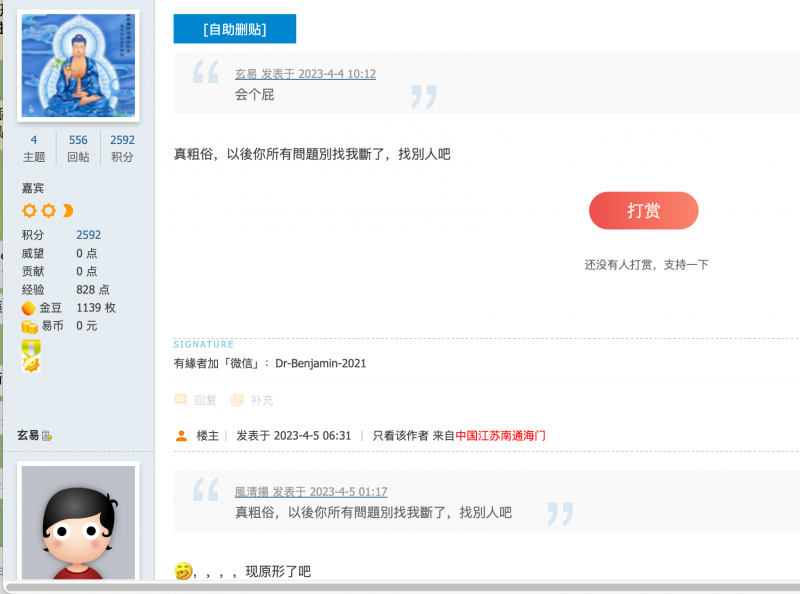
Task: Click the 补充 supplement icon
Action: [238, 399]
